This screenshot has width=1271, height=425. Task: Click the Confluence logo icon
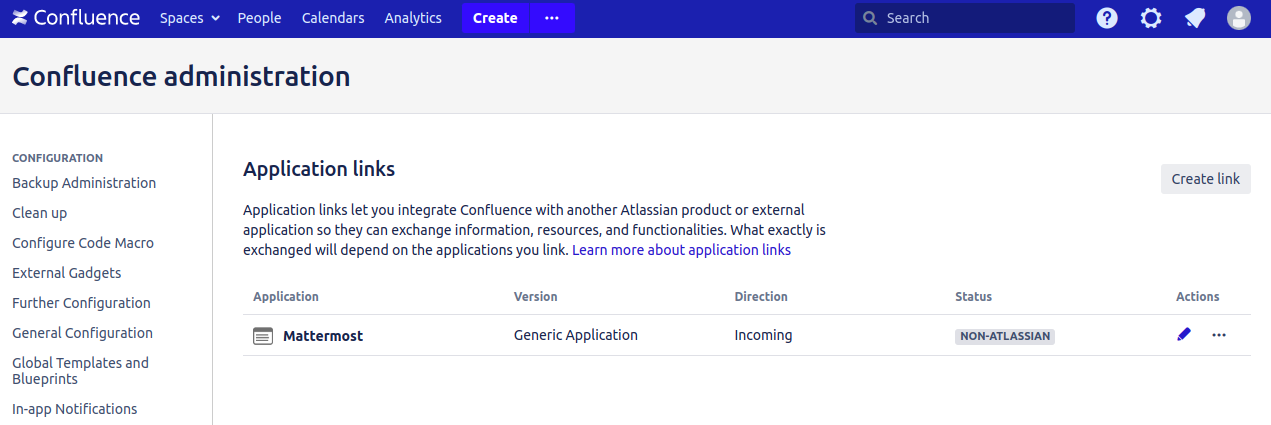20,18
